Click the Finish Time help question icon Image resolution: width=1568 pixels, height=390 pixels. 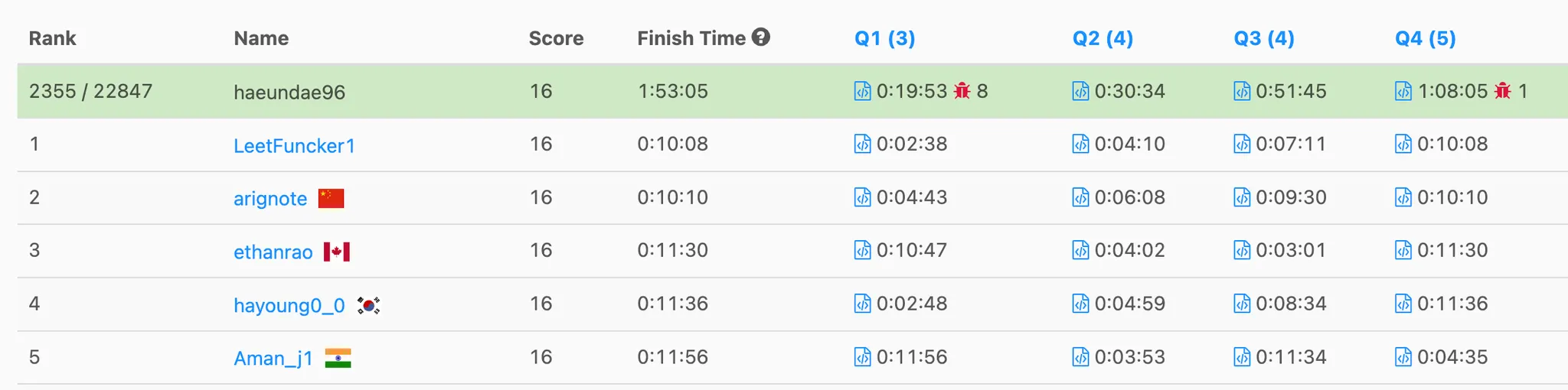(x=760, y=37)
